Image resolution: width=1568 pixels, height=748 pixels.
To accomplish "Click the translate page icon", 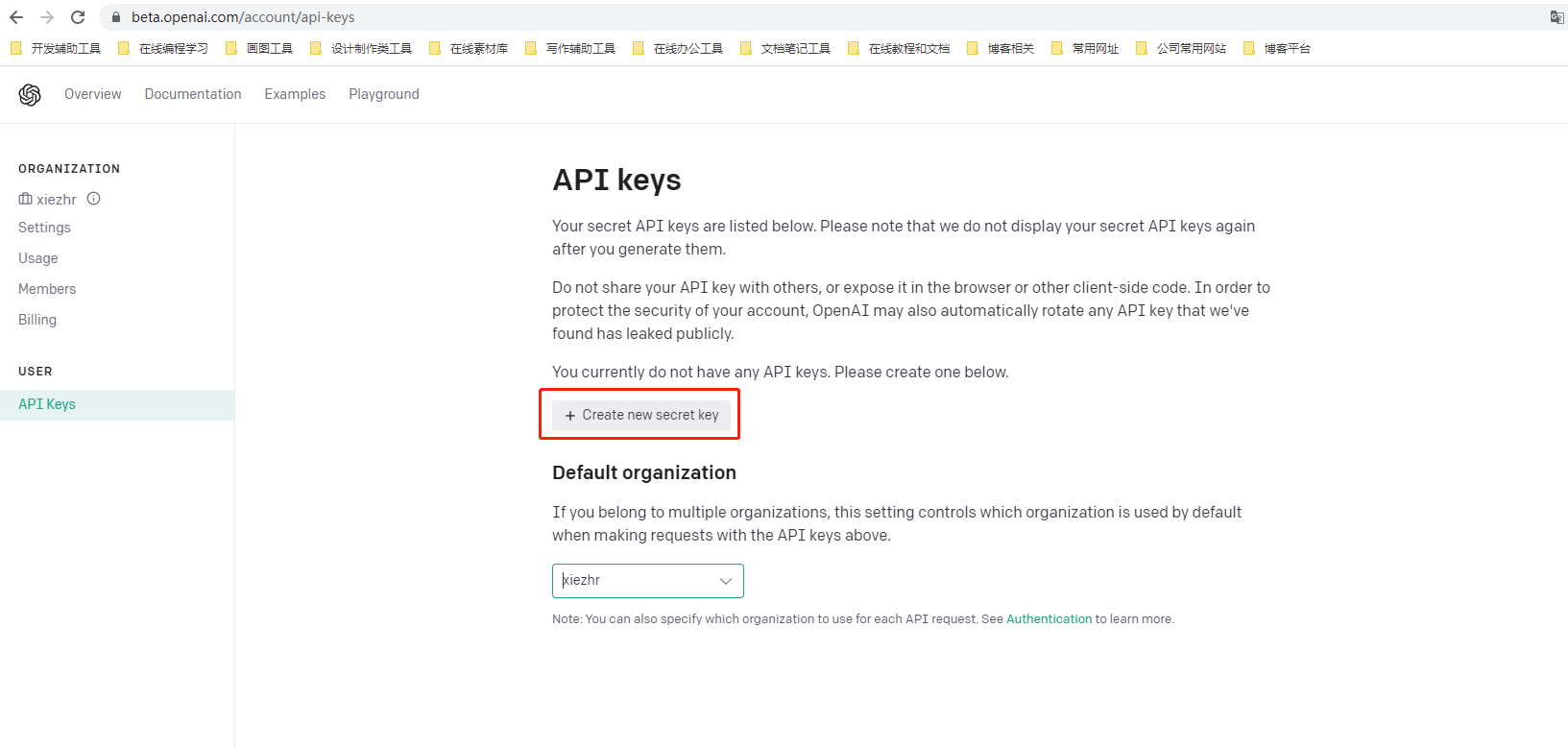I will (x=1556, y=17).
